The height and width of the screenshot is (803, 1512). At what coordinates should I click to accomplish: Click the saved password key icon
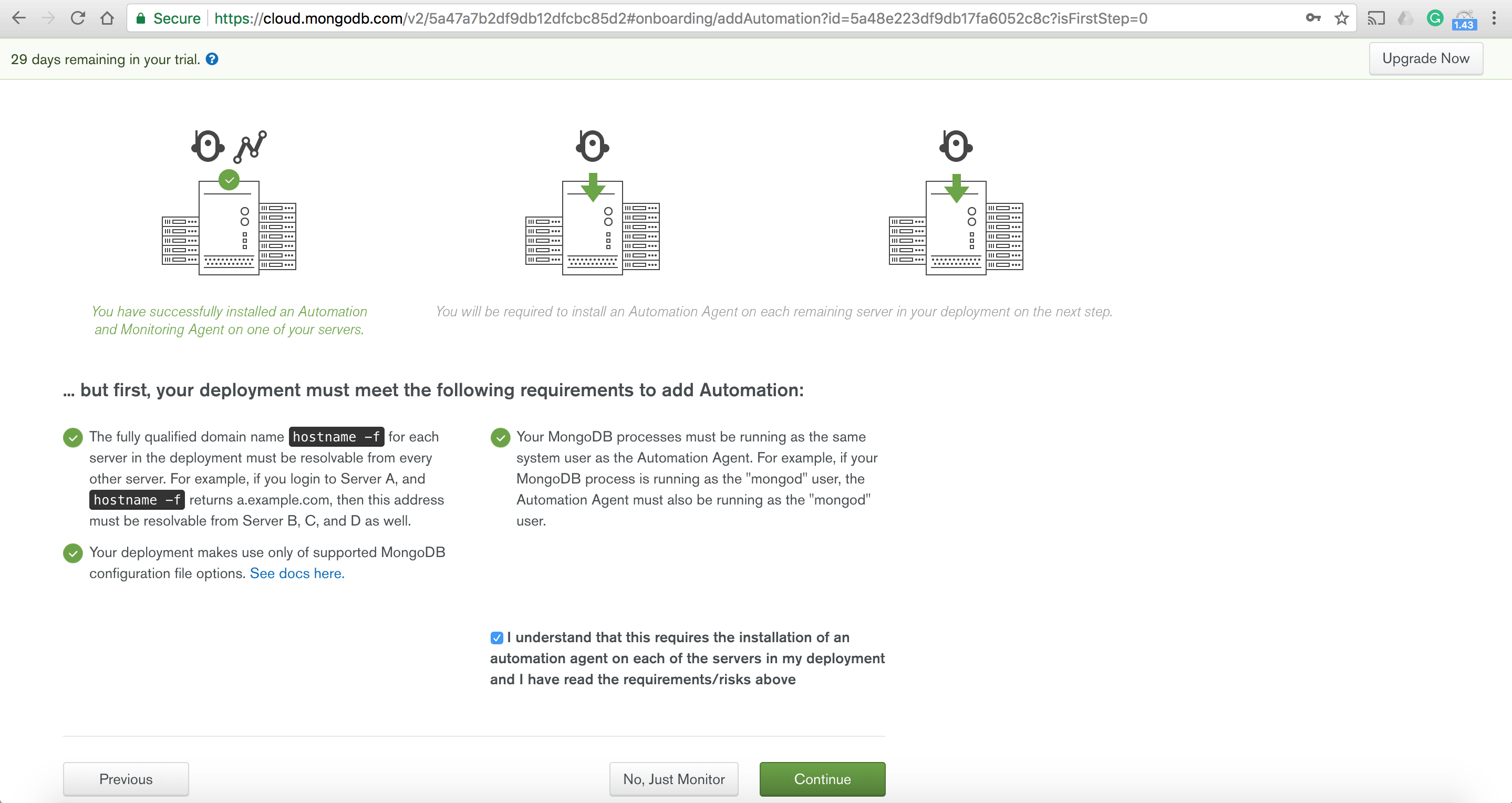point(1313,18)
